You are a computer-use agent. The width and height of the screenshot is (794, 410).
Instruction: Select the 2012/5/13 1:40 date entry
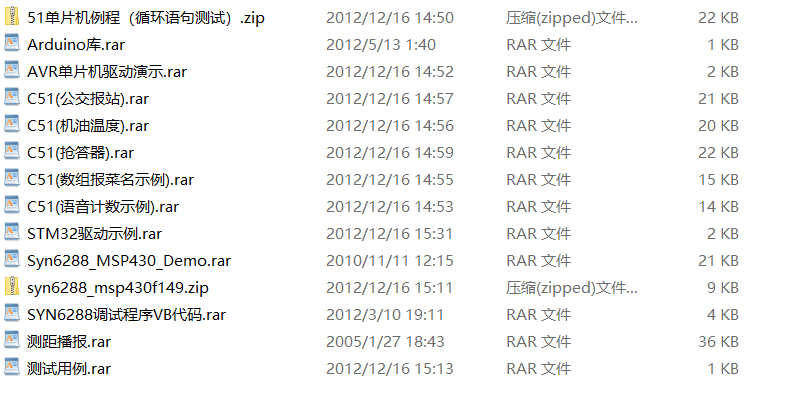[381, 45]
